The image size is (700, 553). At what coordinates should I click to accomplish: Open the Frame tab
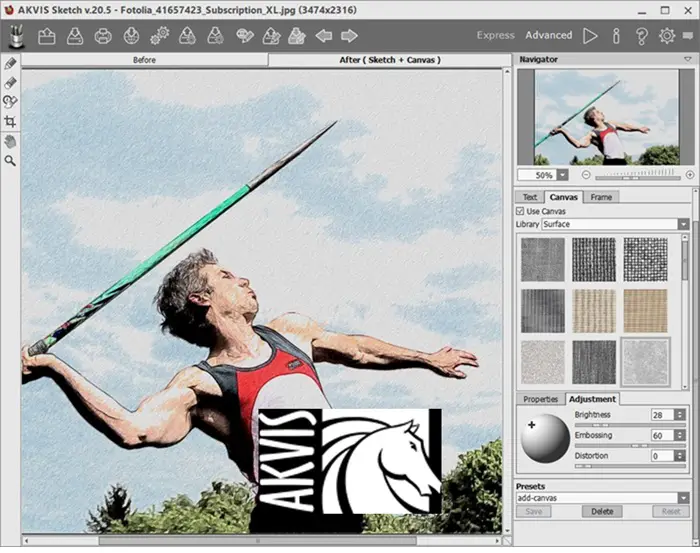601,197
